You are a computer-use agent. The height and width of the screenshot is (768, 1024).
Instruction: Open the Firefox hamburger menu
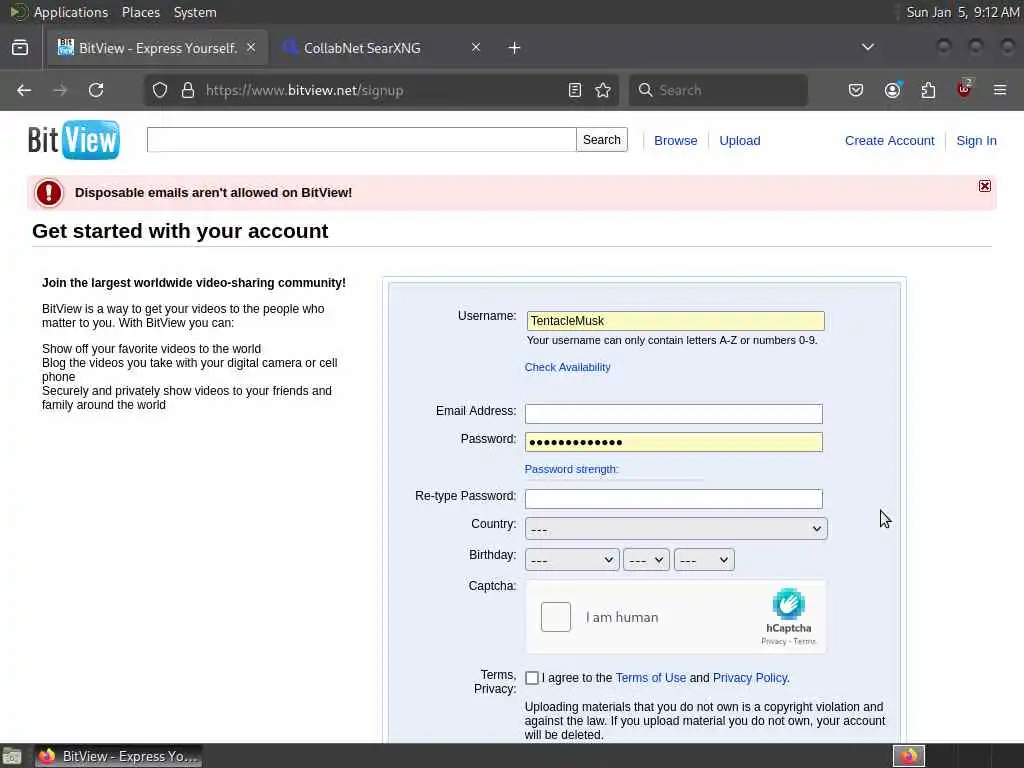pyautogui.click(x=1000, y=90)
